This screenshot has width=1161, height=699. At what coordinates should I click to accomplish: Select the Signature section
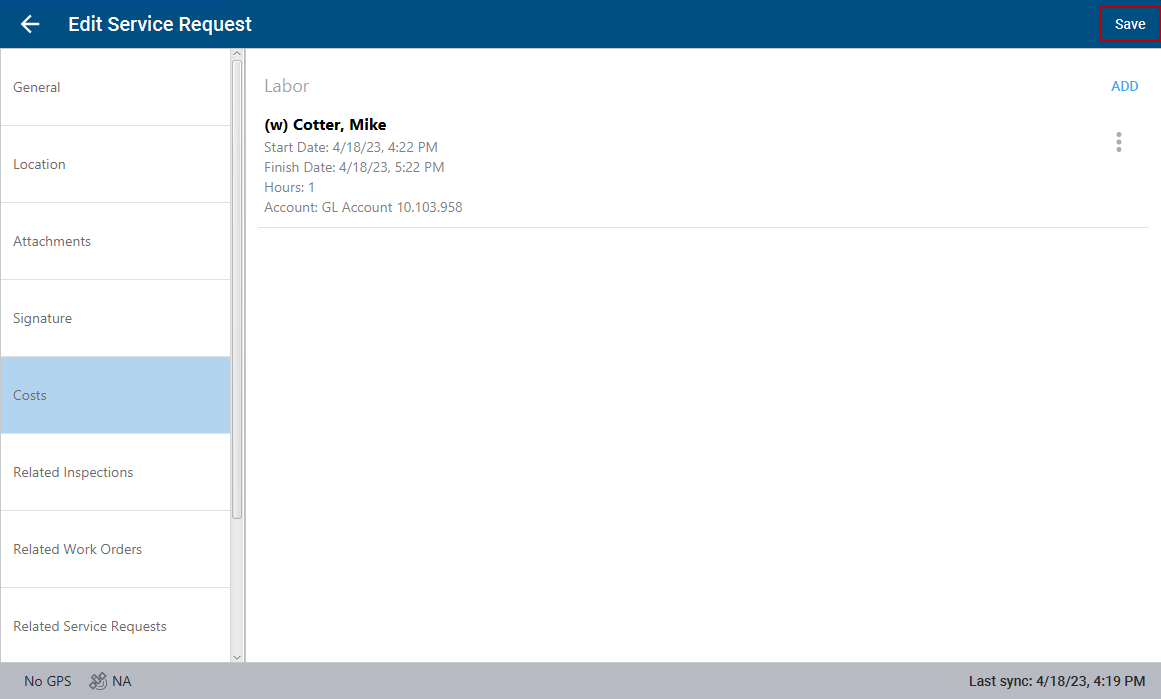115,318
